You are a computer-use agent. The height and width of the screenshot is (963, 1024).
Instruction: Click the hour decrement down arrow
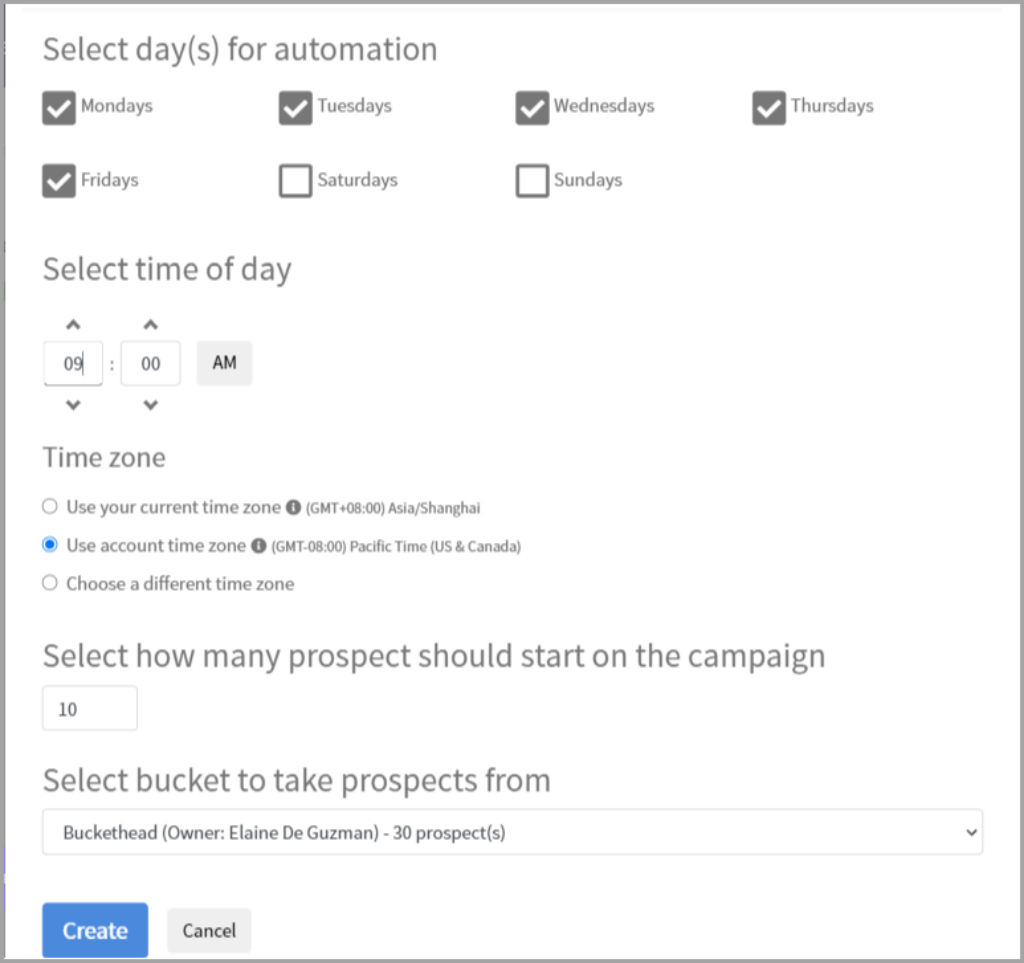[x=73, y=405]
